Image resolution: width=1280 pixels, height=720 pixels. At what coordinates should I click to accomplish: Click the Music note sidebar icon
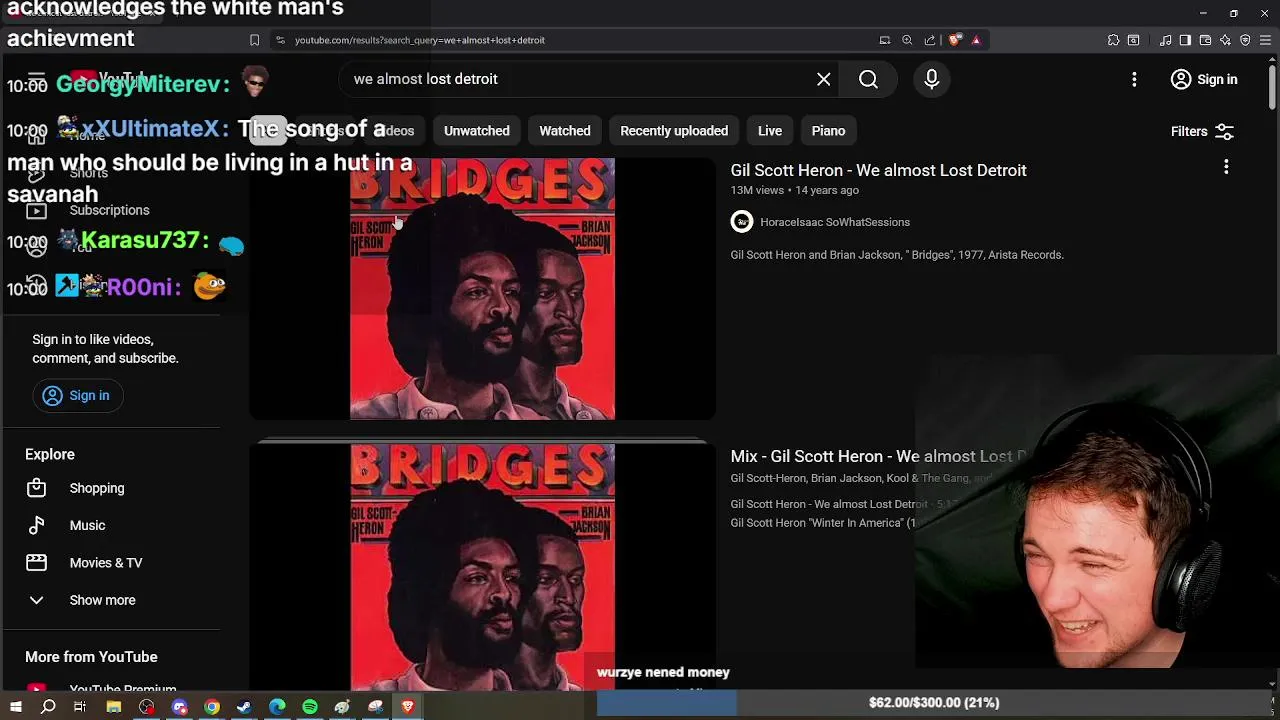click(36, 525)
